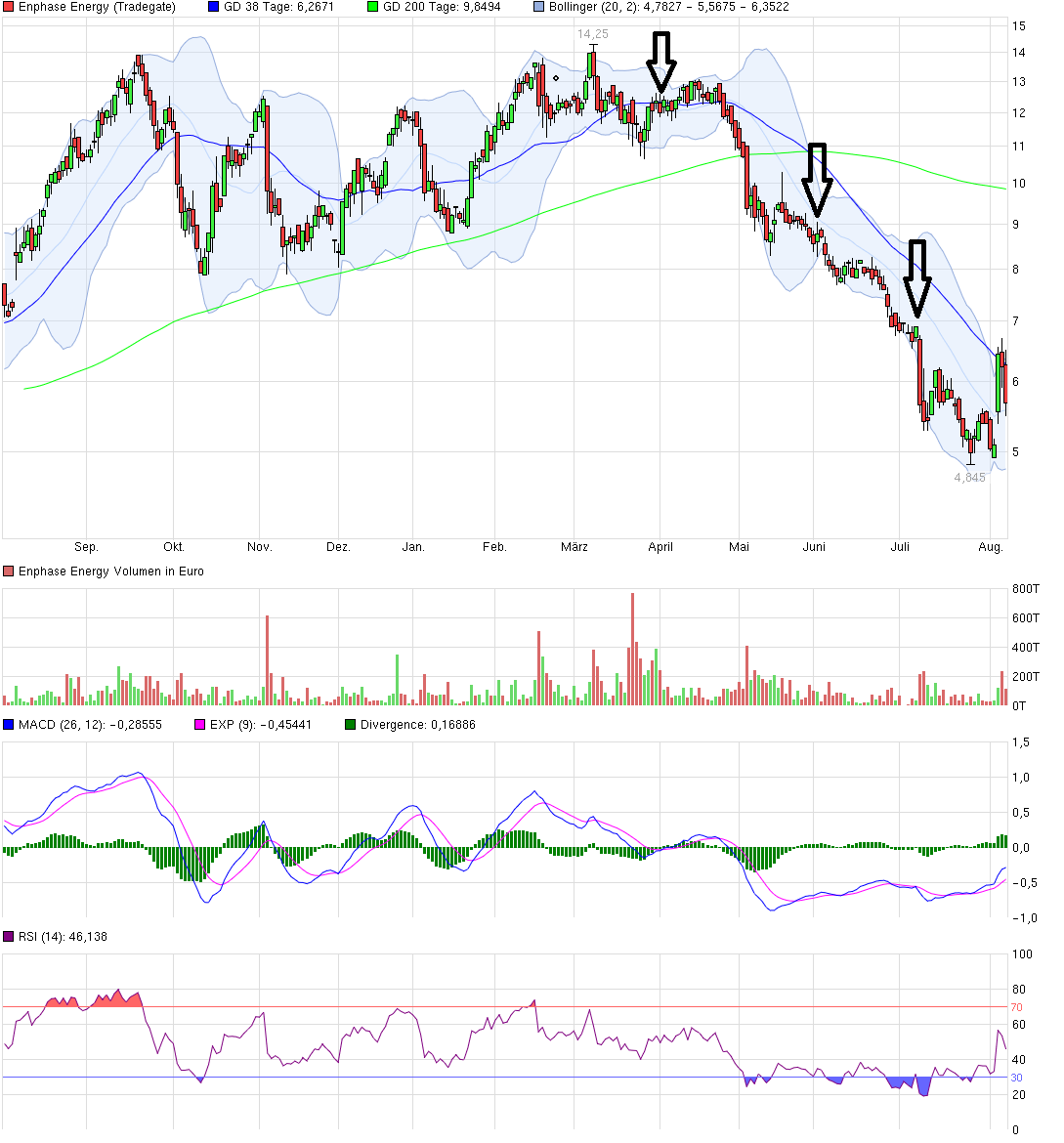The image size is (1064, 1143).
Task: Click the 'Enphase Energy Volumen in Euro' label
Action: pyautogui.click(x=110, y=571)
